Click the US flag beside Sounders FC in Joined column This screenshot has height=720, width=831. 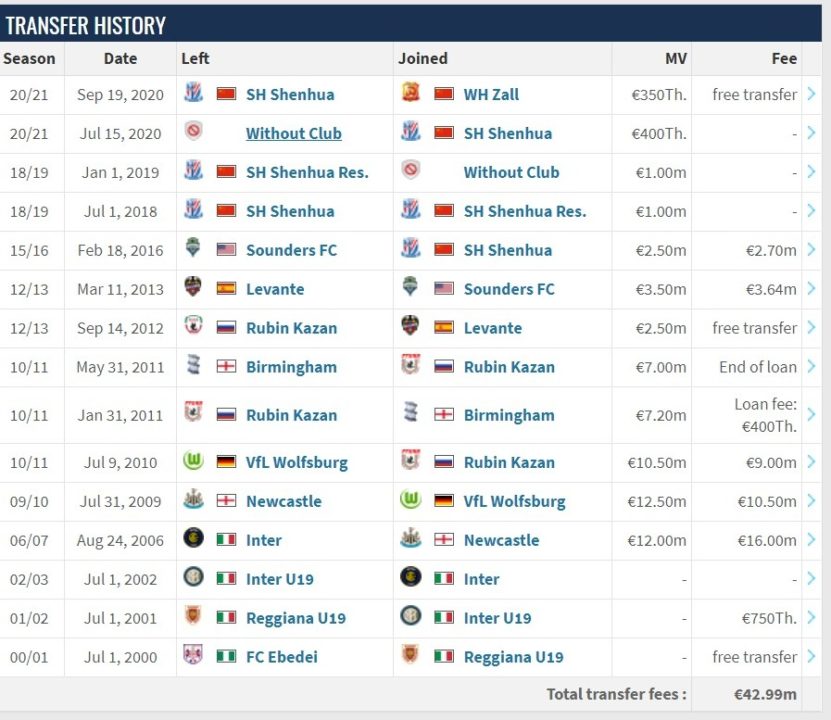(x=444, y=289)
